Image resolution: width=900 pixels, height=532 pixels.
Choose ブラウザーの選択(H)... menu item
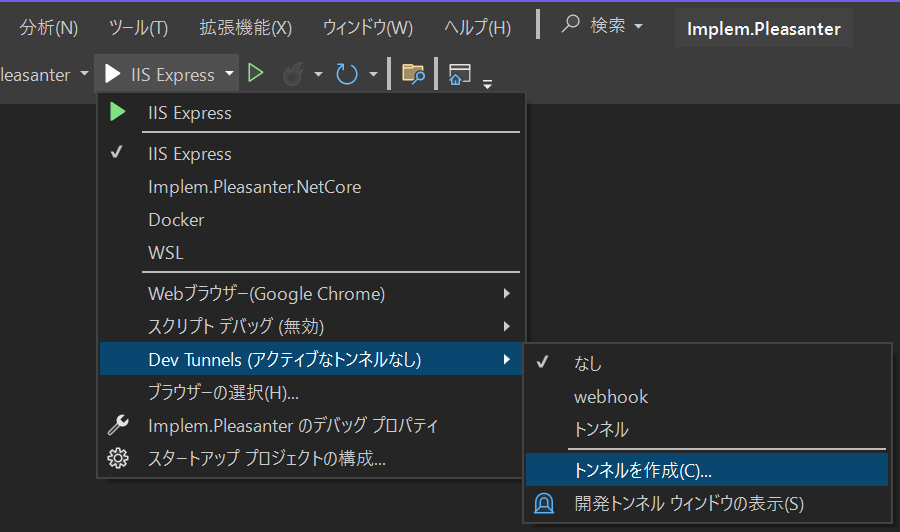pyautogui.click(x=311, y=393)
